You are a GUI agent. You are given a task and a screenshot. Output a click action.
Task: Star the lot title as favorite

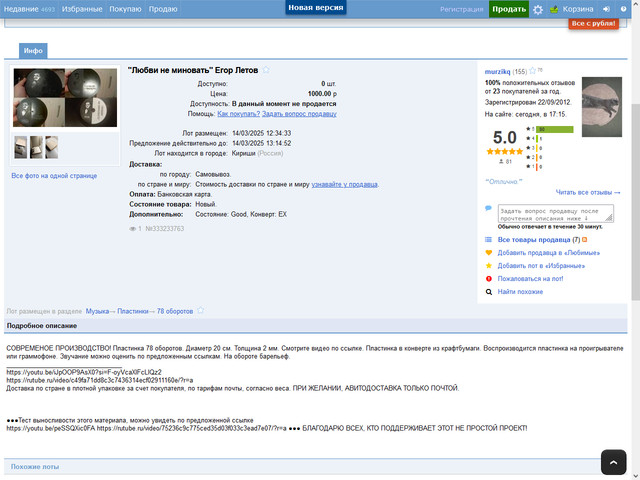[x=266, y=70]
